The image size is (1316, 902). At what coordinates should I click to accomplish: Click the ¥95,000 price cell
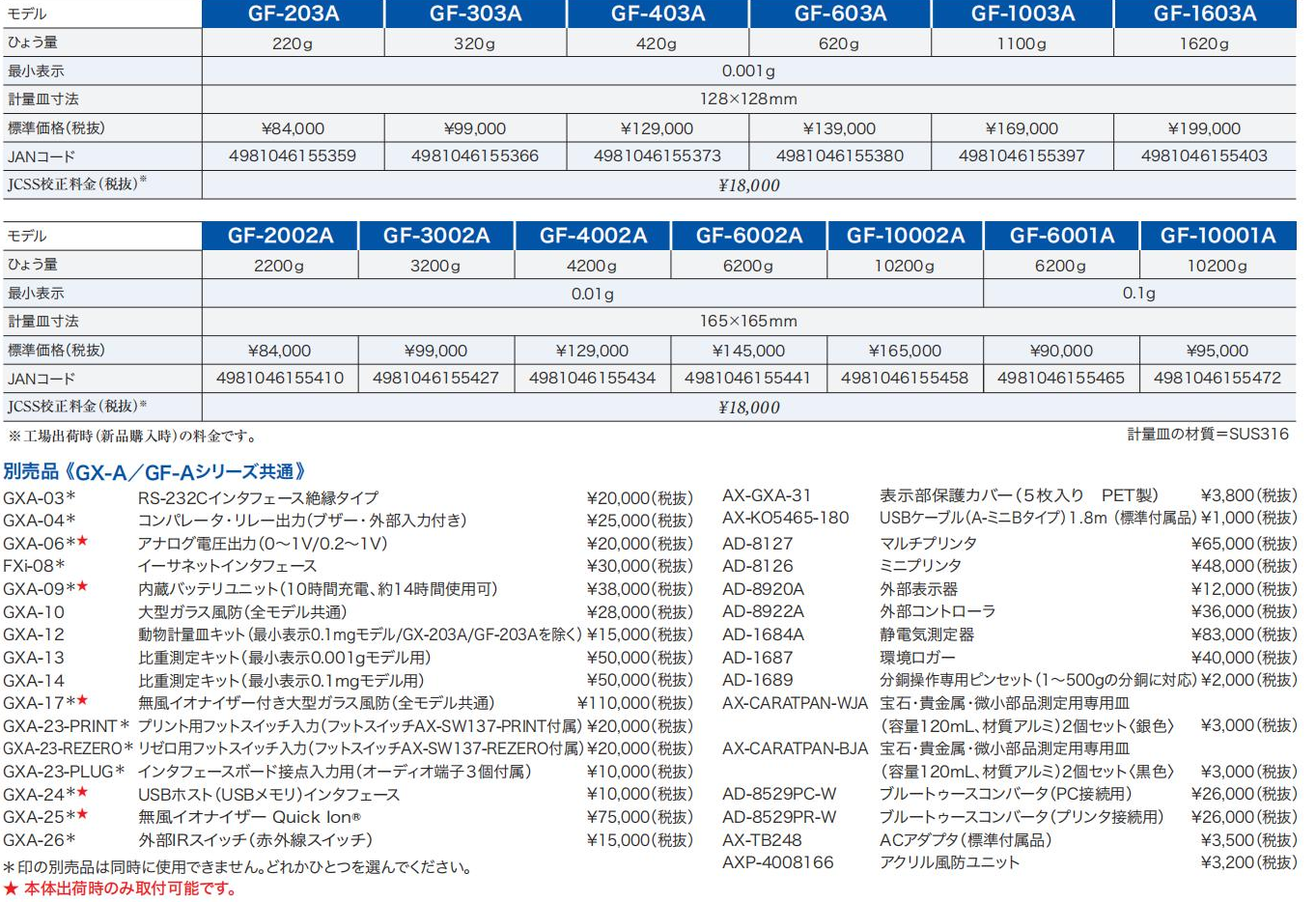point(1217,351)
